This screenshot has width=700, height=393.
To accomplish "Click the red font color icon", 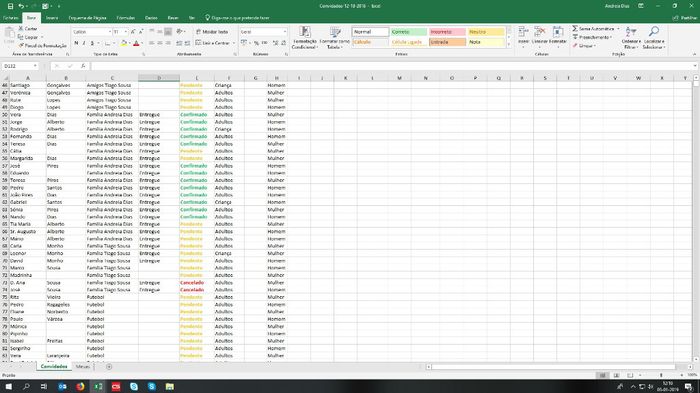I will point(137,43).
